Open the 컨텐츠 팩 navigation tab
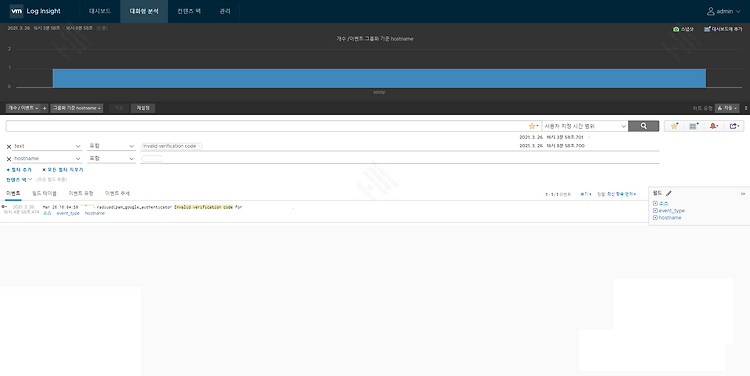Viewport: 750px width, 376px height. click(189, 11)
